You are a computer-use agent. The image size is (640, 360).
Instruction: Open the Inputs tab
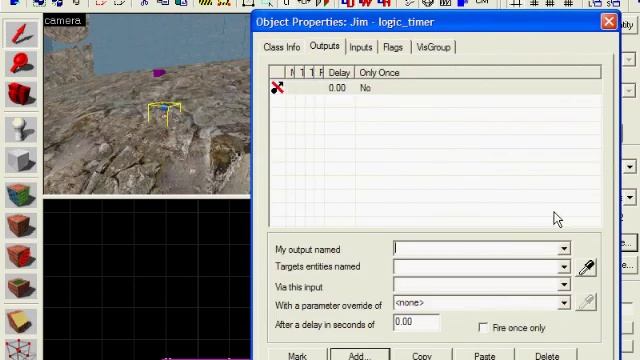click(x=361, y=47)
